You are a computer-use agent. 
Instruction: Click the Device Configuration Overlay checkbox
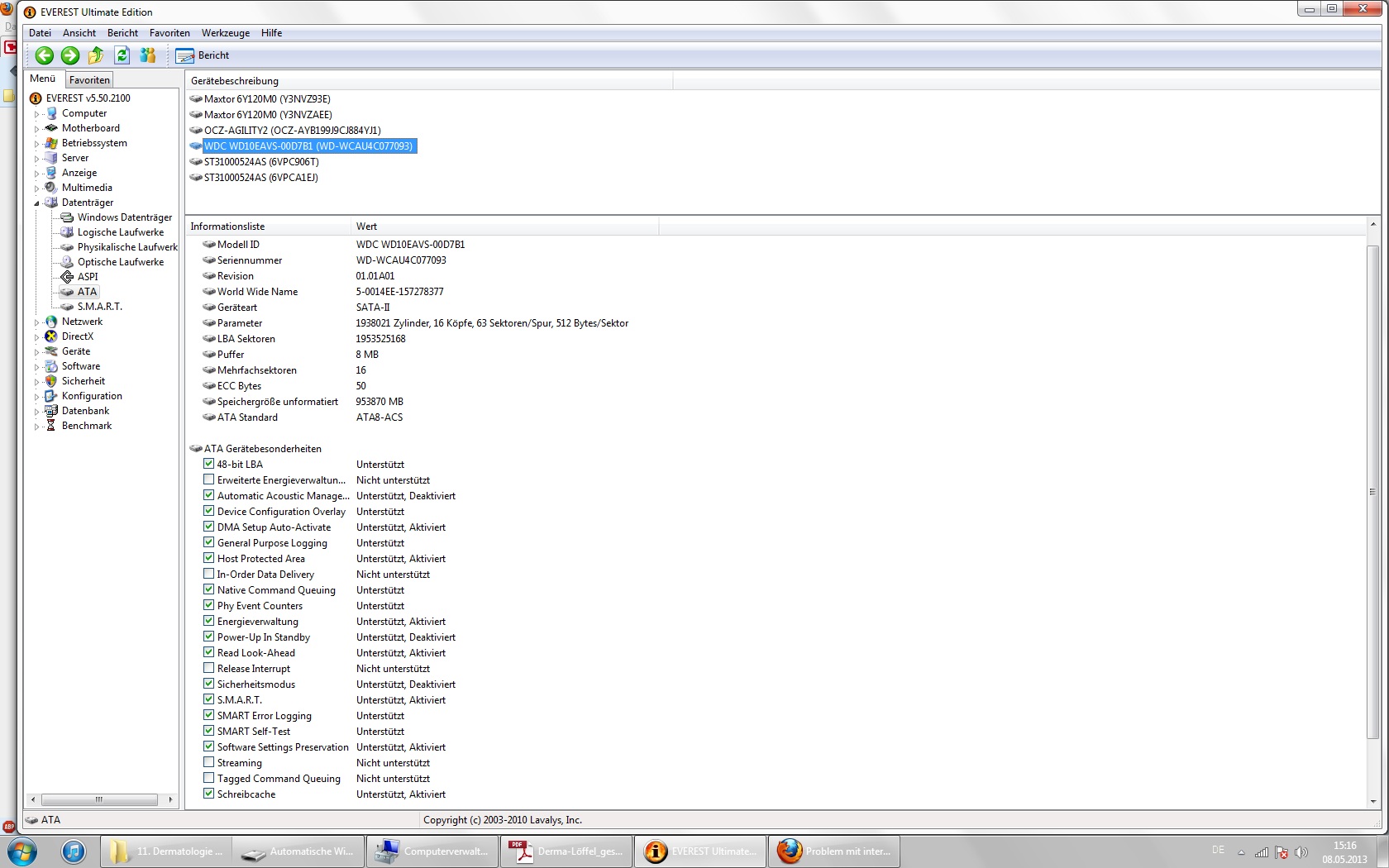209,511
